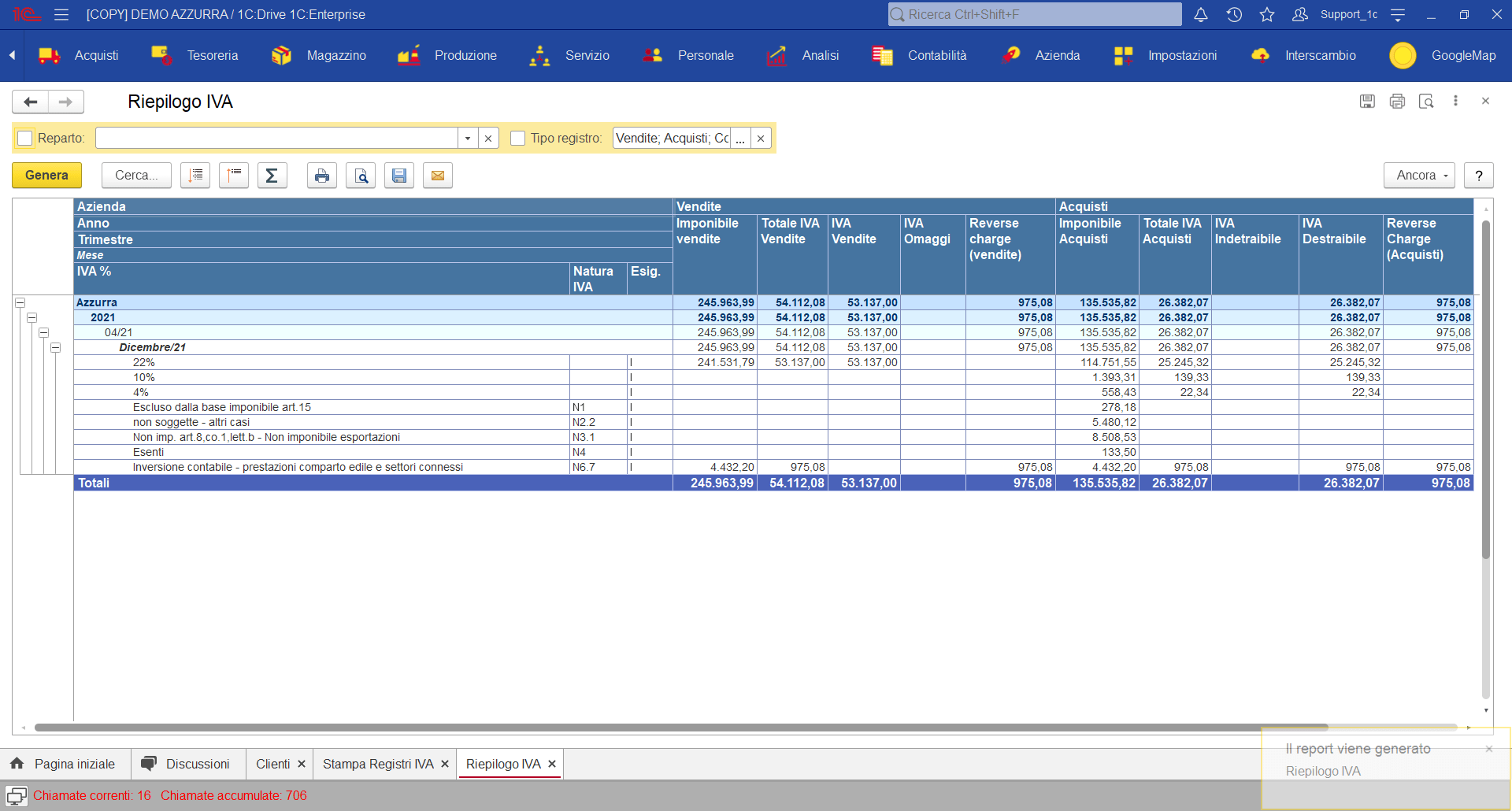This screenshot has width=1512, height=811.
Task: Click the Analisi chart icon
Action: [776, 55]
